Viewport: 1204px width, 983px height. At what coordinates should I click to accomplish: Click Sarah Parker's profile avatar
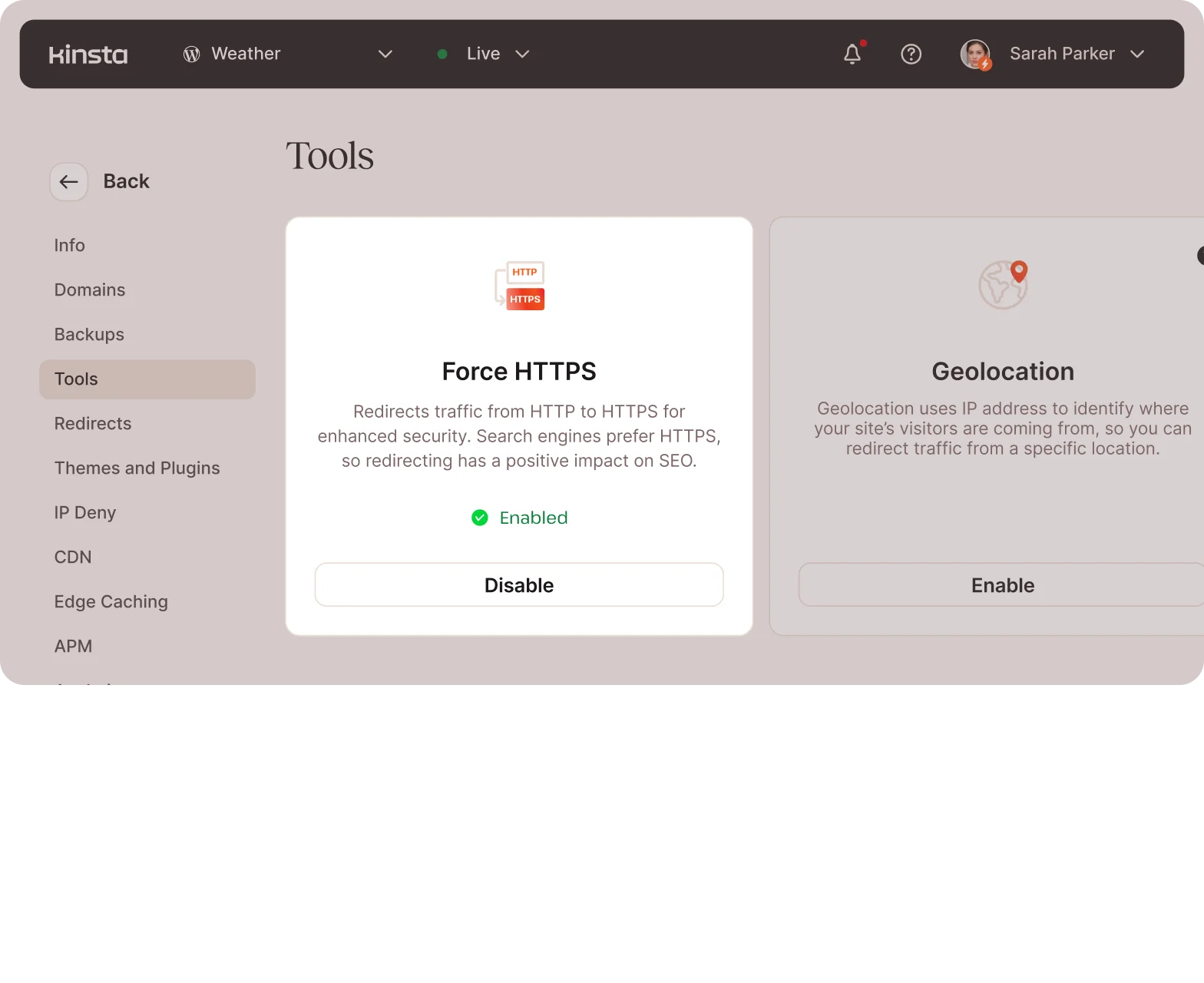[975, 54]
